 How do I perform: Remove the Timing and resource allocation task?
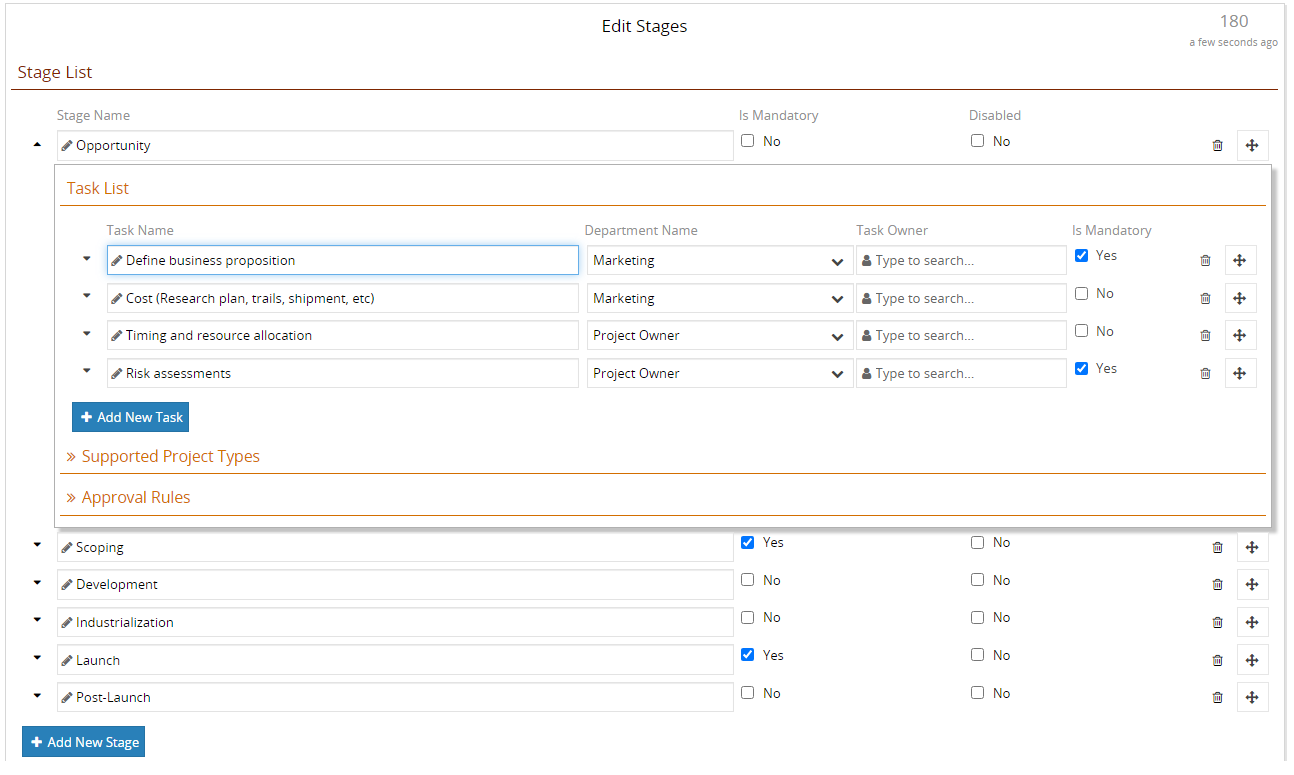[x=1205, y=336]
